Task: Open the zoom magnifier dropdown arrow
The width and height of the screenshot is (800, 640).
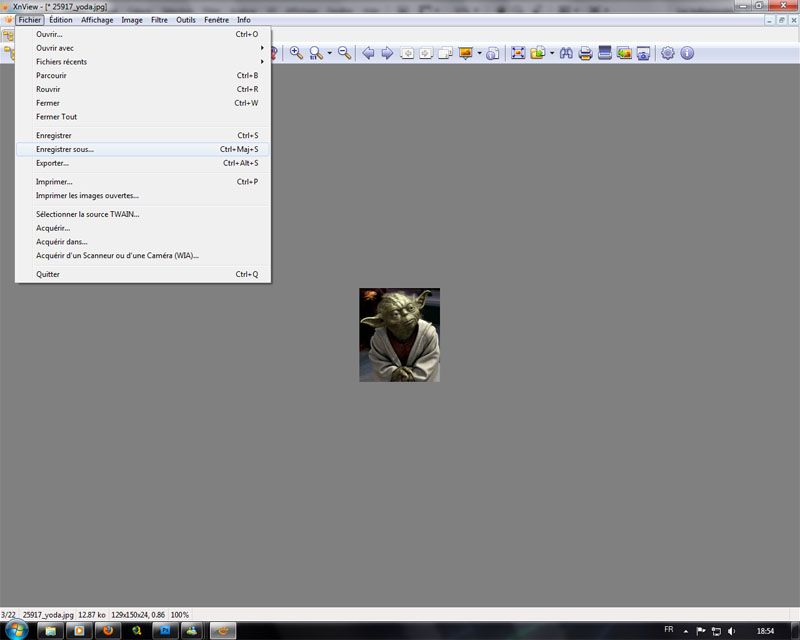Action: 329,53
